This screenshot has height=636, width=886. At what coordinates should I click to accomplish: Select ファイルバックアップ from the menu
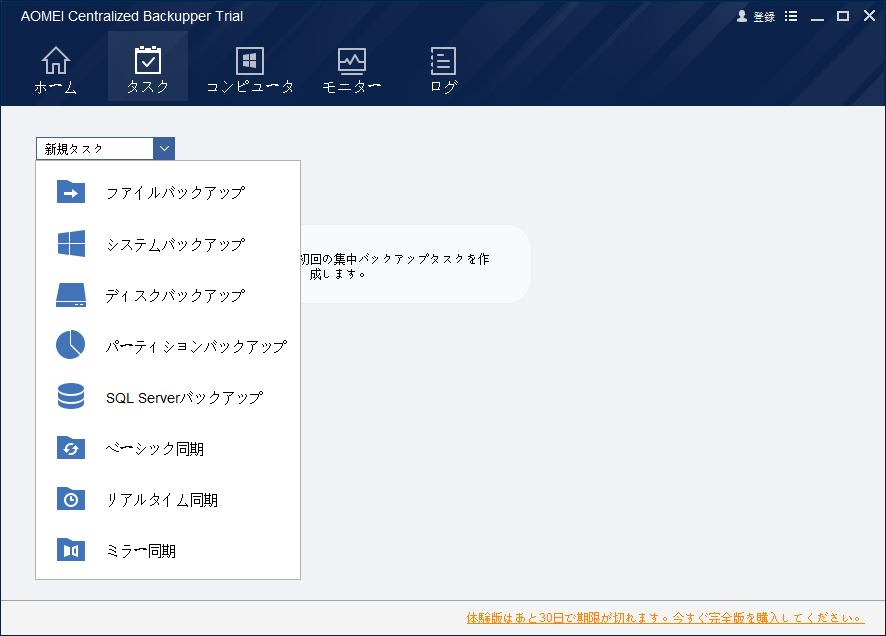175,193
